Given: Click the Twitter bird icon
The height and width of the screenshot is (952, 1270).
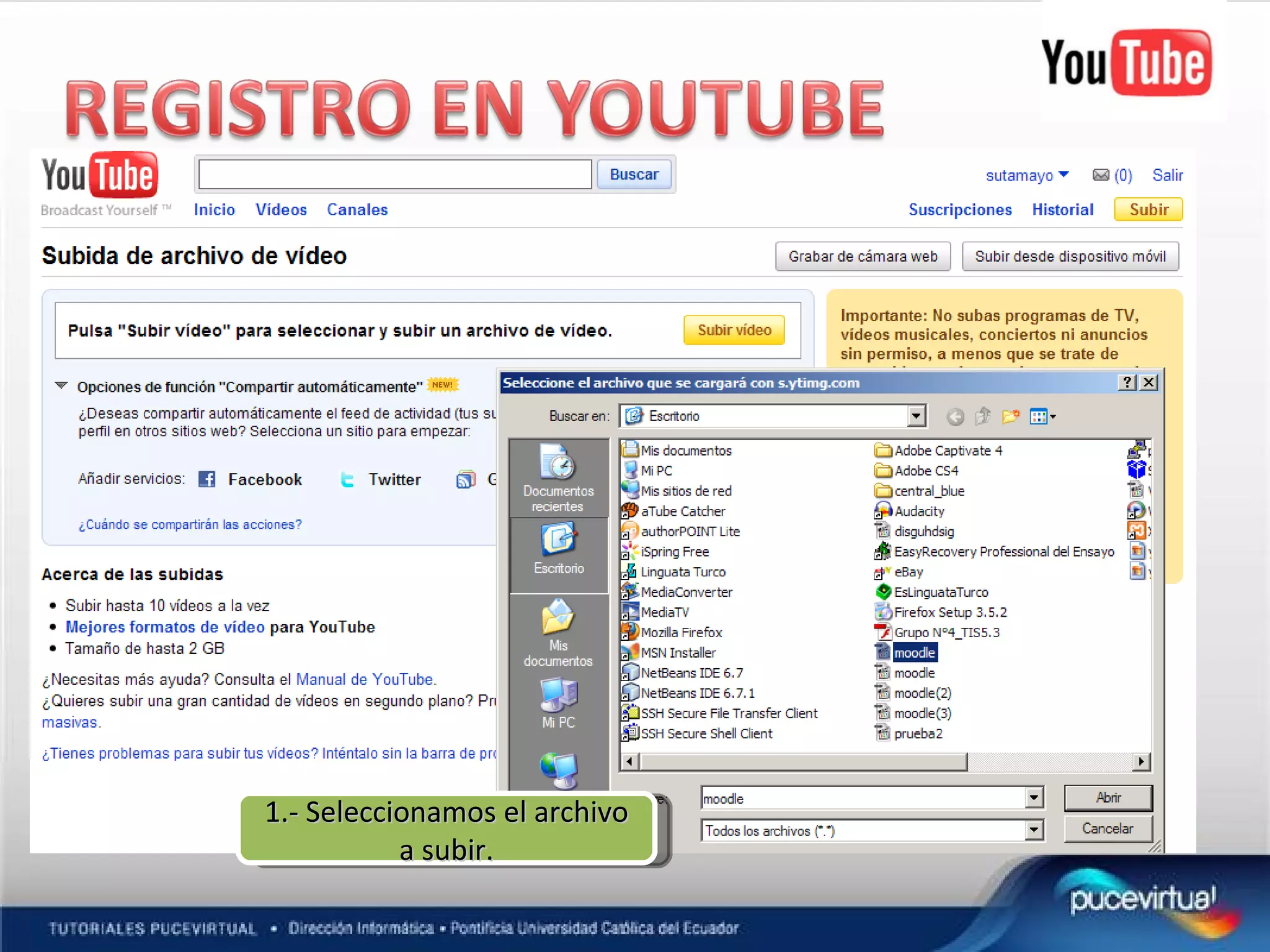Looking at the screenshot, I should click(348, 479).
